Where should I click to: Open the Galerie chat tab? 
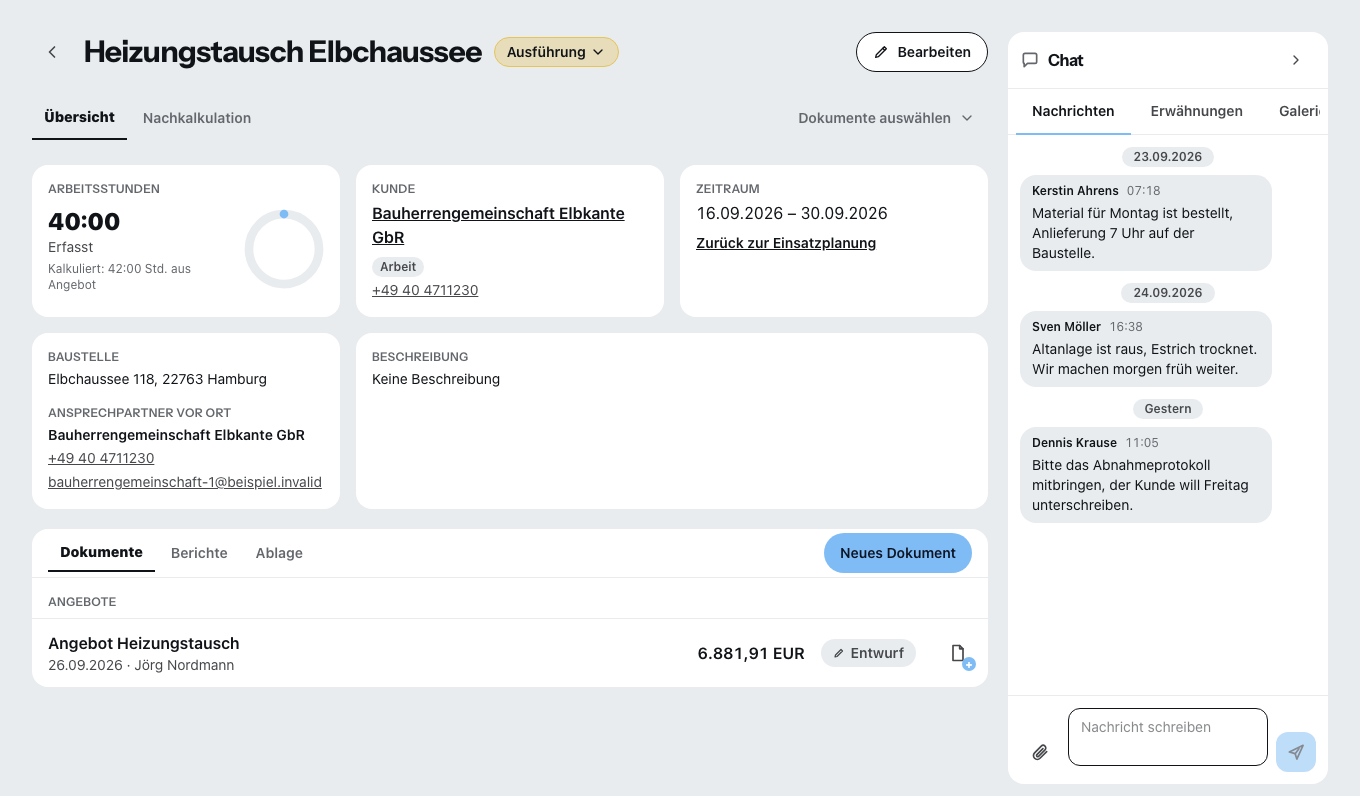[1301, 111]
